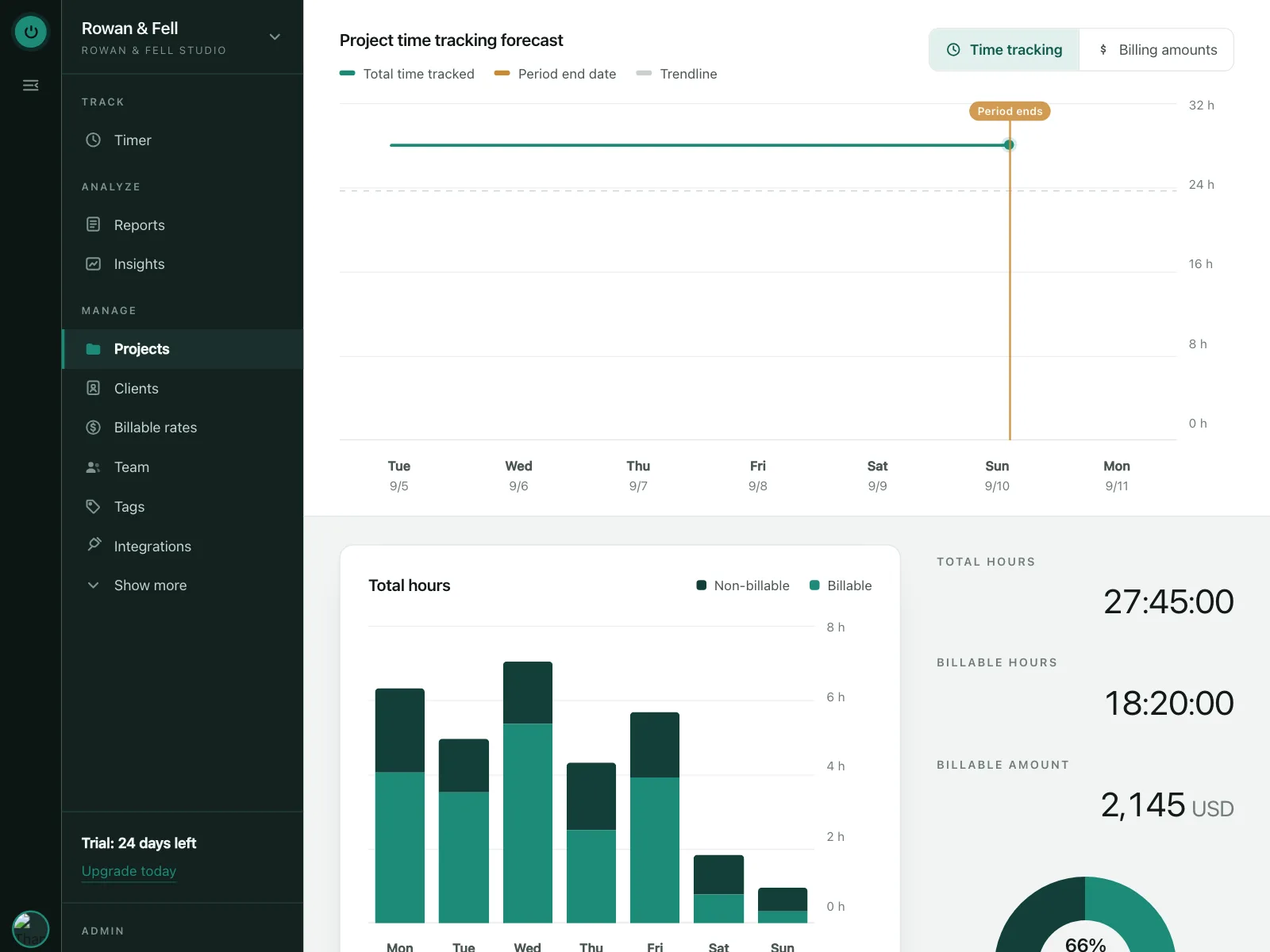The image size is (1270, 952).
Task: Switch chart to Billing amounts view
Action: coord(1156,49)
